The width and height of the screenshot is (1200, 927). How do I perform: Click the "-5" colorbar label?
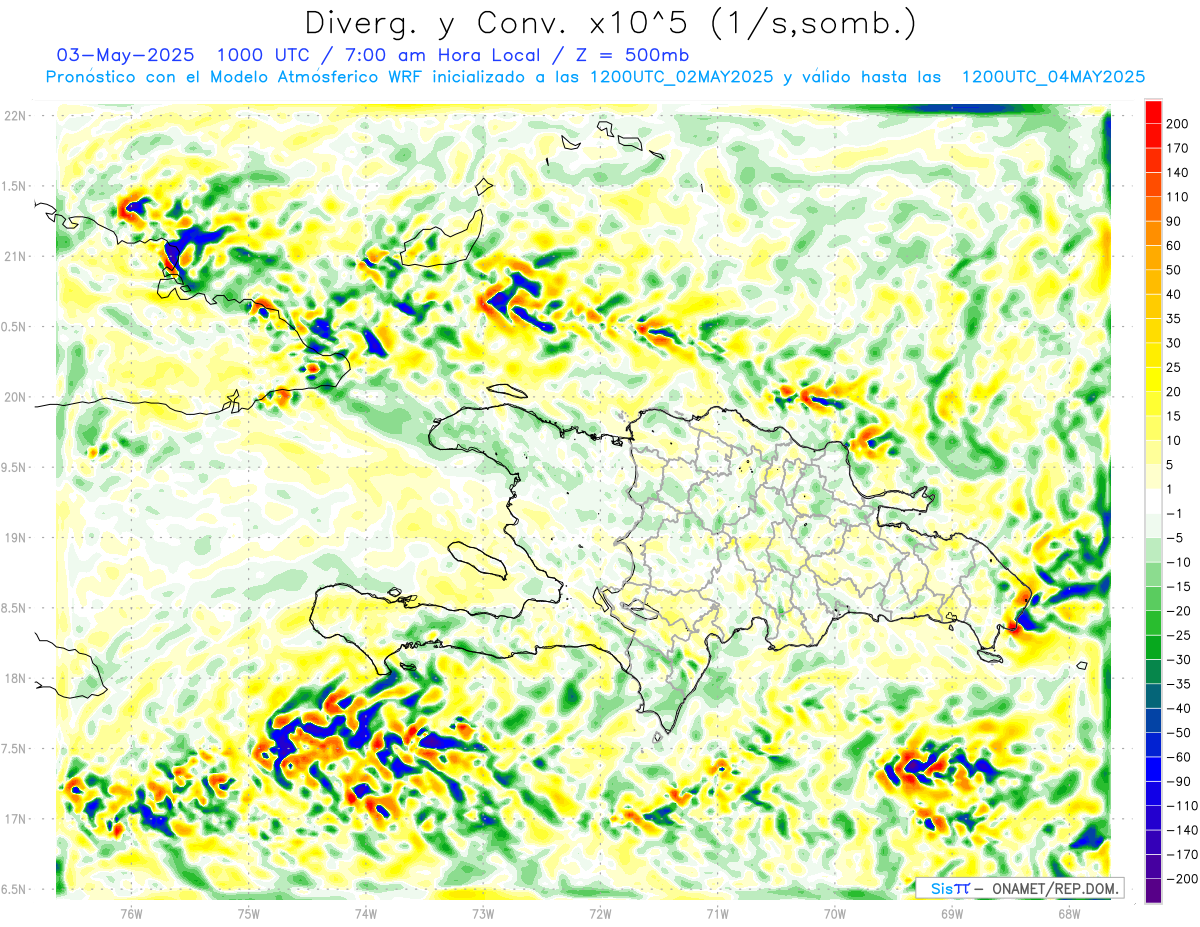point(1176,538)
